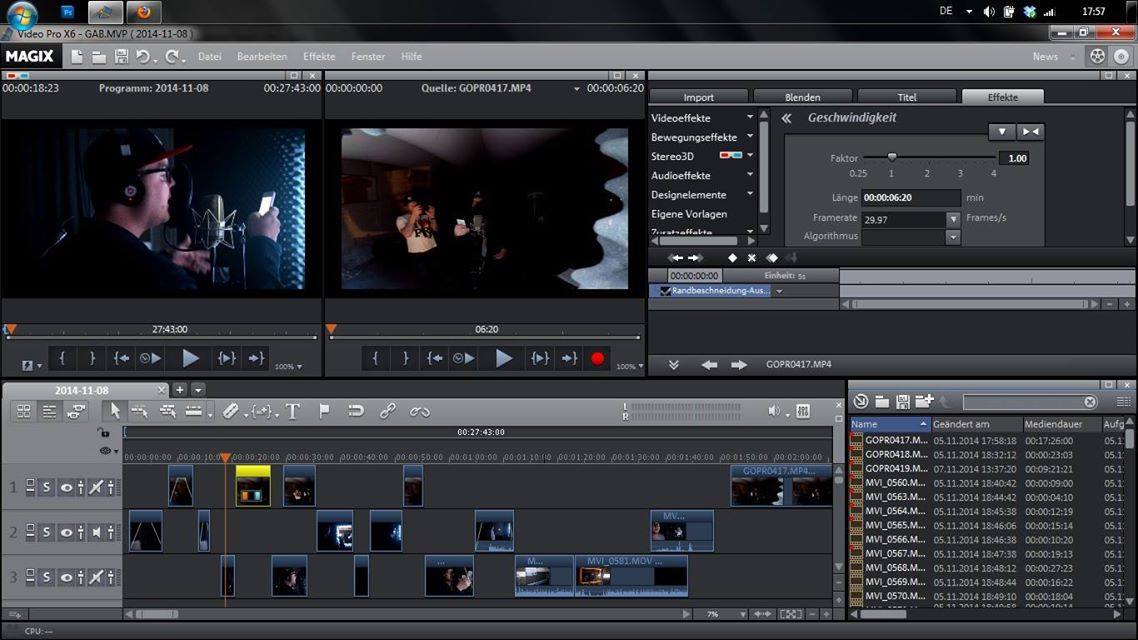1138x640 pixels.
Task: Click the Eigene Vorlagen entry
Action: (x=689, y=214)
